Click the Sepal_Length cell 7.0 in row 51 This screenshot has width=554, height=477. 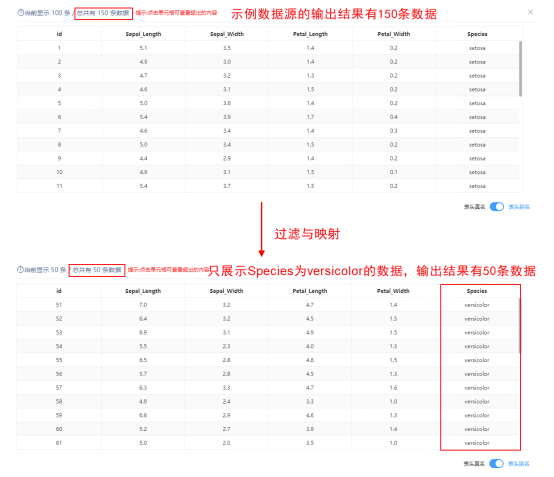143,305
